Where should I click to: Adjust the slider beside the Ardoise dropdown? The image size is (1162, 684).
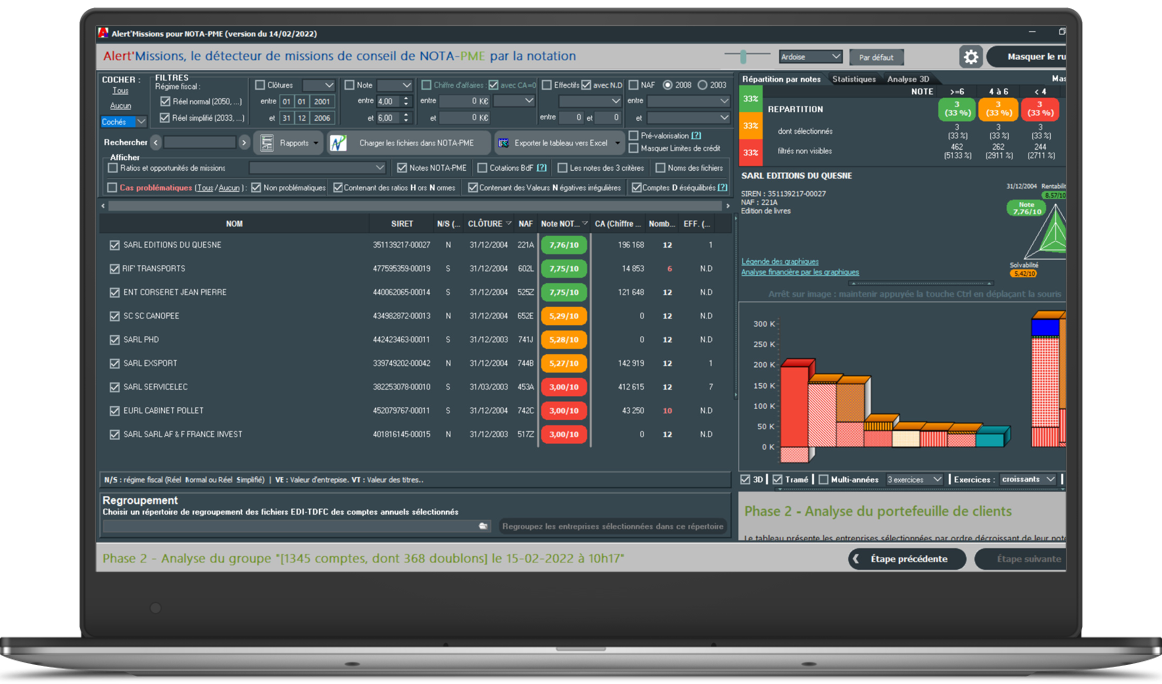click(743, 57)
